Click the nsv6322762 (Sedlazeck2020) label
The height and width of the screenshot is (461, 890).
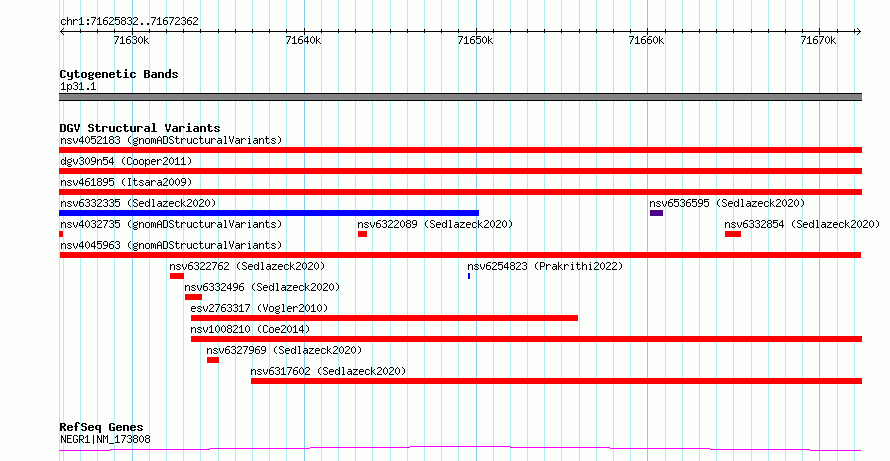[x=247, y=266]
